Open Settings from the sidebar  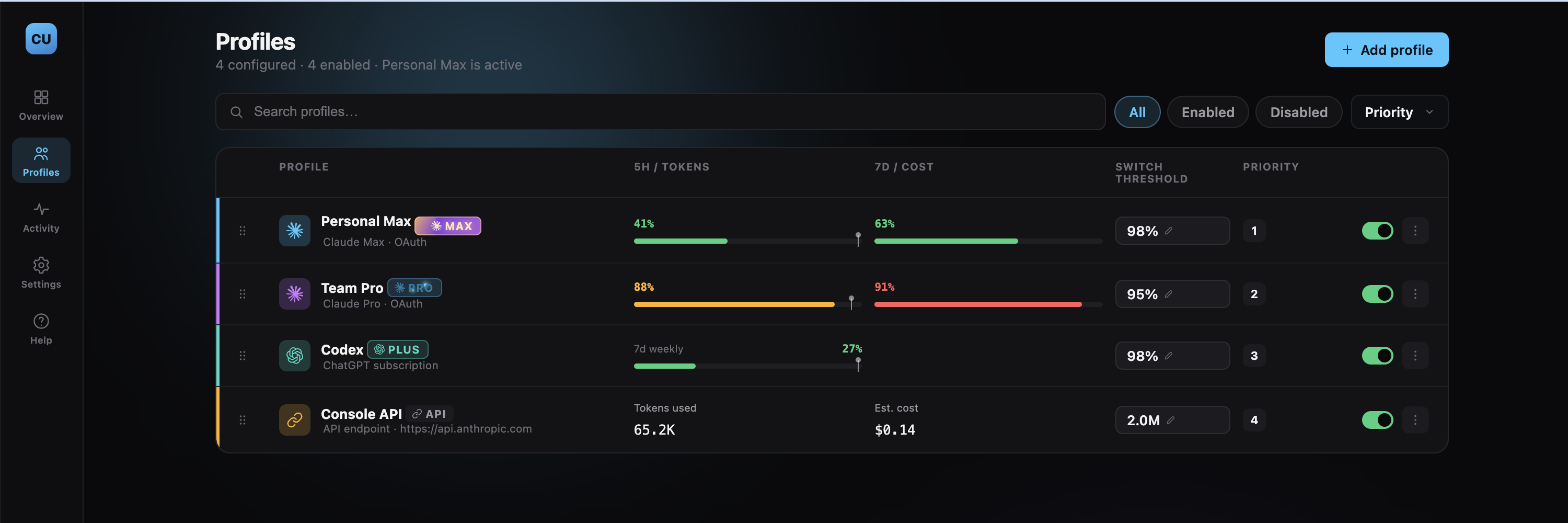point(41,273)
